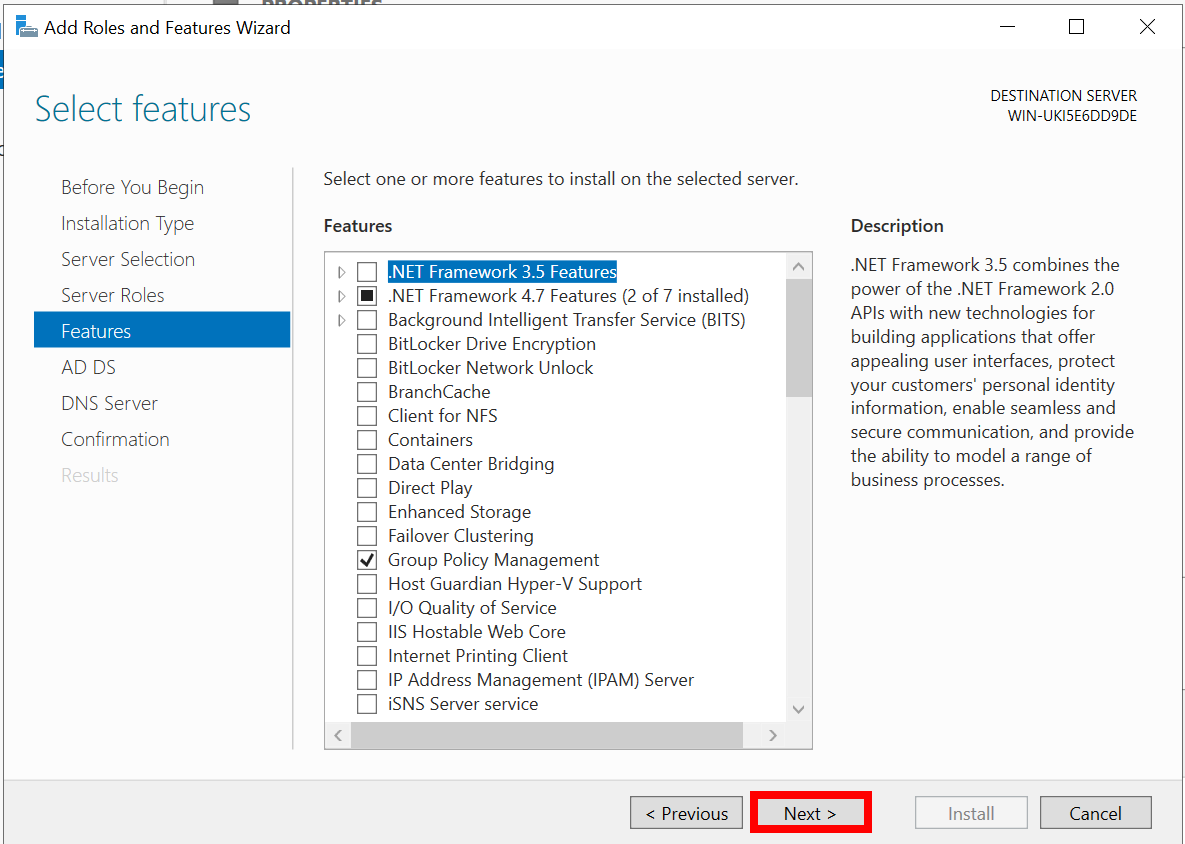Select the Group Policy Management row text
This screenshot has width=1185, height=844.
pyautogui.click(x=493, y=560)
